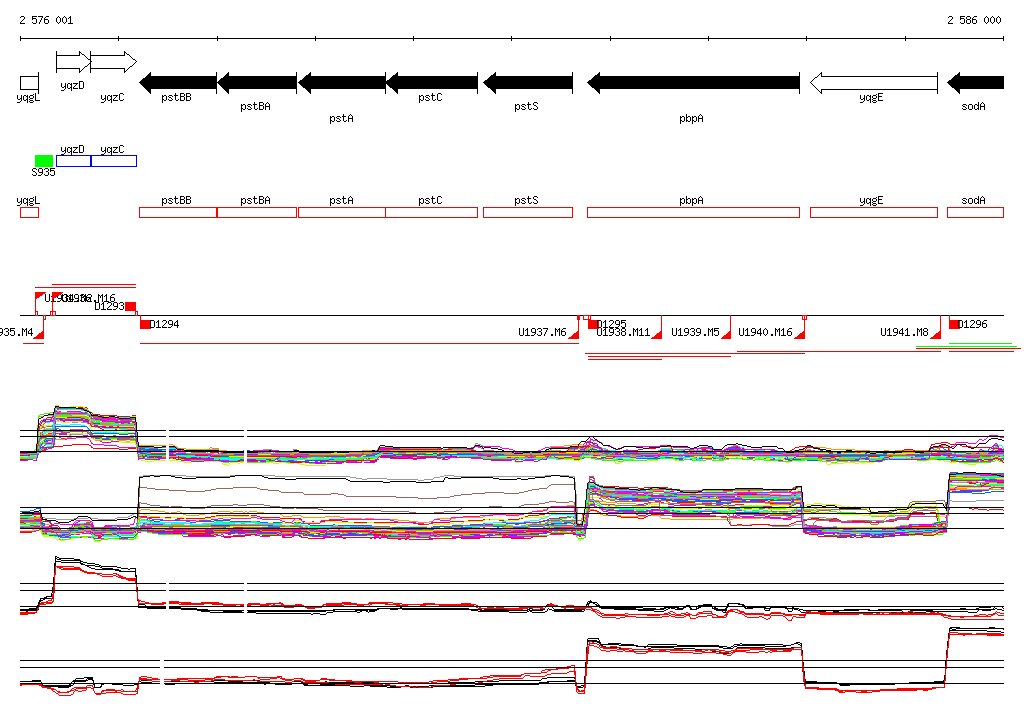Select the small red-outlined yqgL box
This screenshot has height=714, width=1024.
pyautogui.click(x=29, y=212)
